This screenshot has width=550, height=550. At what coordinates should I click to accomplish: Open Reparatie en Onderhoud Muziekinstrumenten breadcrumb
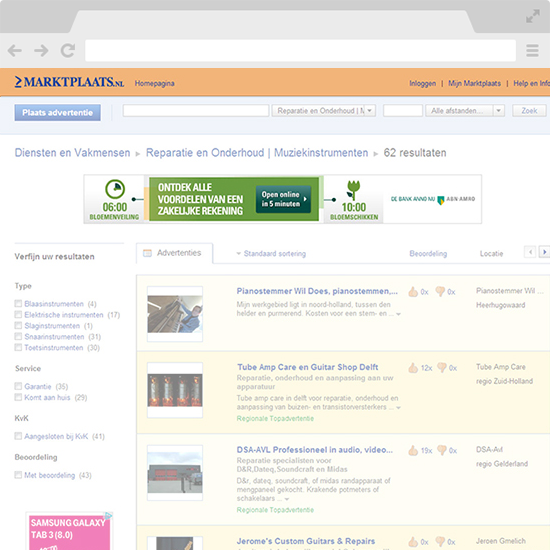tap(257, 153)
